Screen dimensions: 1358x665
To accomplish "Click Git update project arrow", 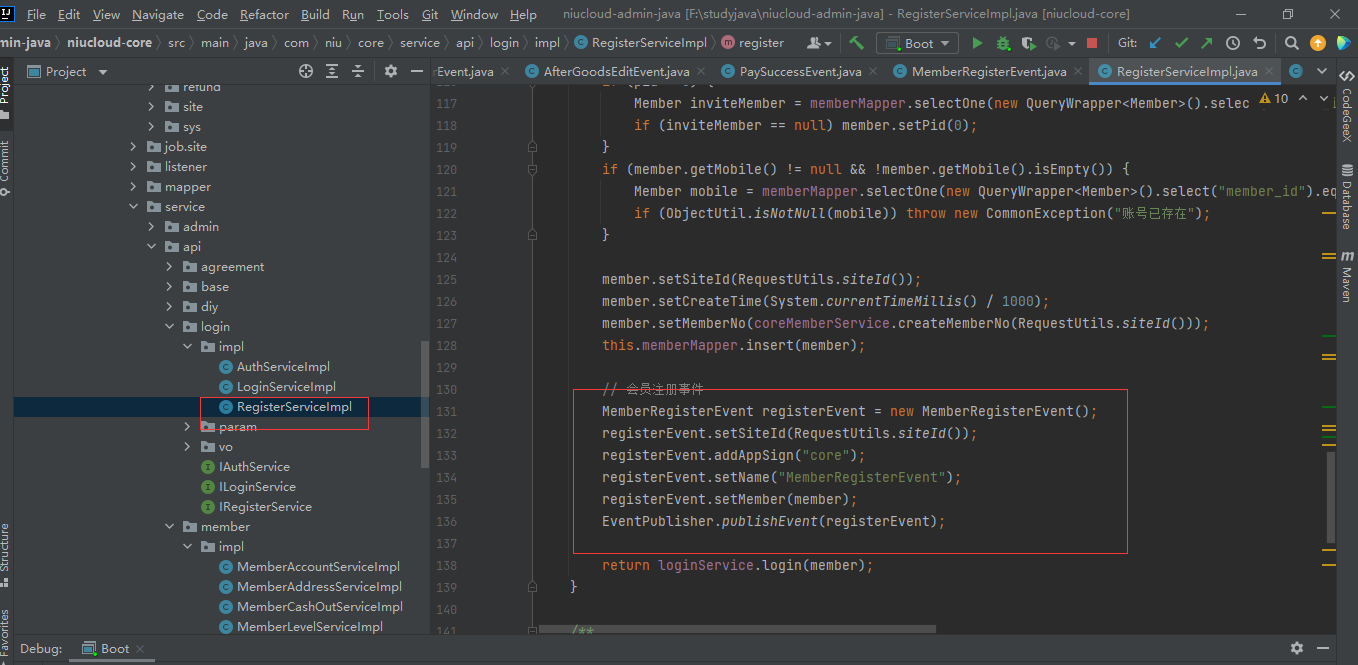I will pyautogui.click(x=1156, y=43).
